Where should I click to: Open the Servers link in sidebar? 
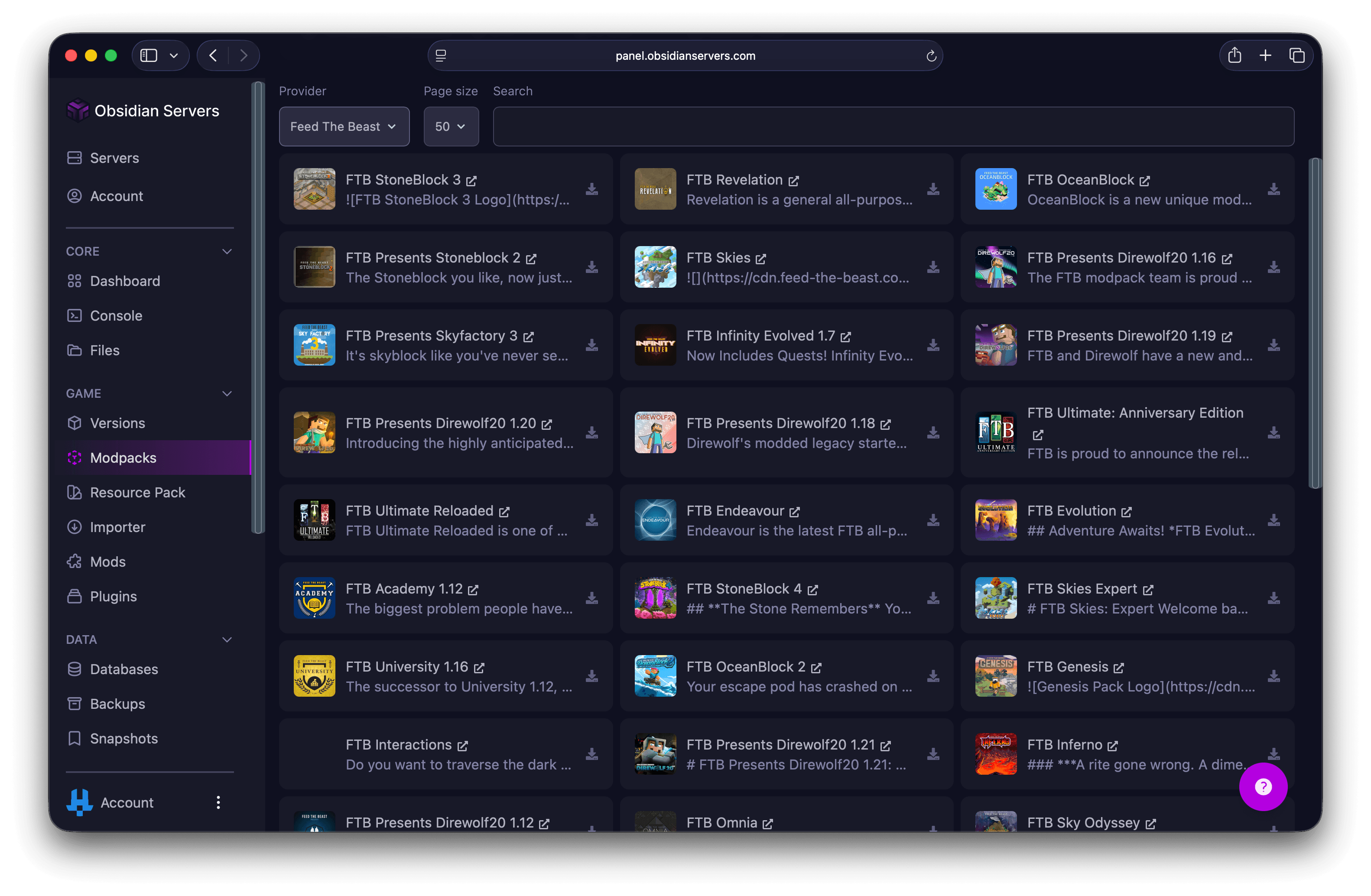[x=114, y=158]
